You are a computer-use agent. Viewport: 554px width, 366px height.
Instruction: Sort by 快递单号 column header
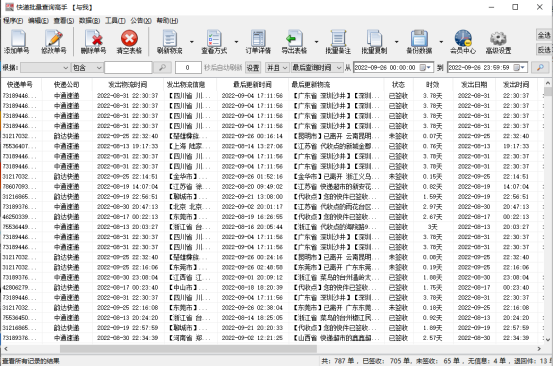pos(20,84)
